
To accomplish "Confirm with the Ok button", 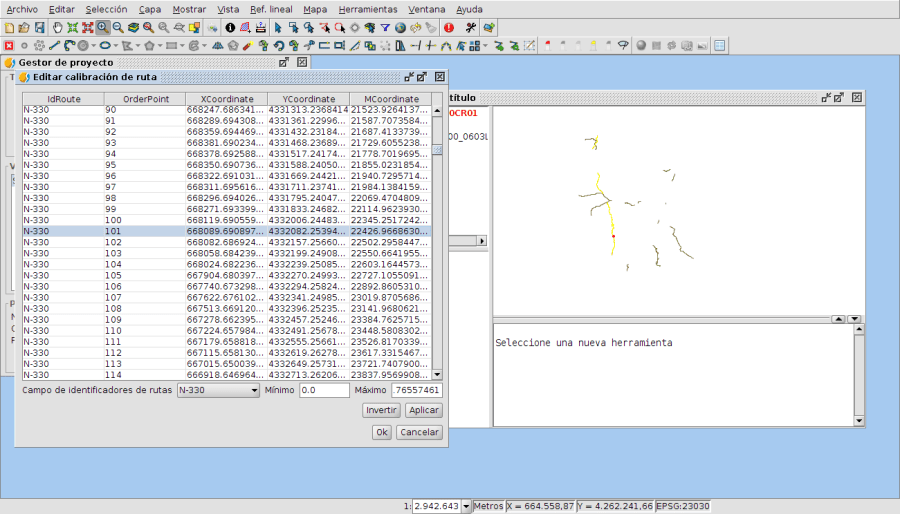I will click(381, 432).
